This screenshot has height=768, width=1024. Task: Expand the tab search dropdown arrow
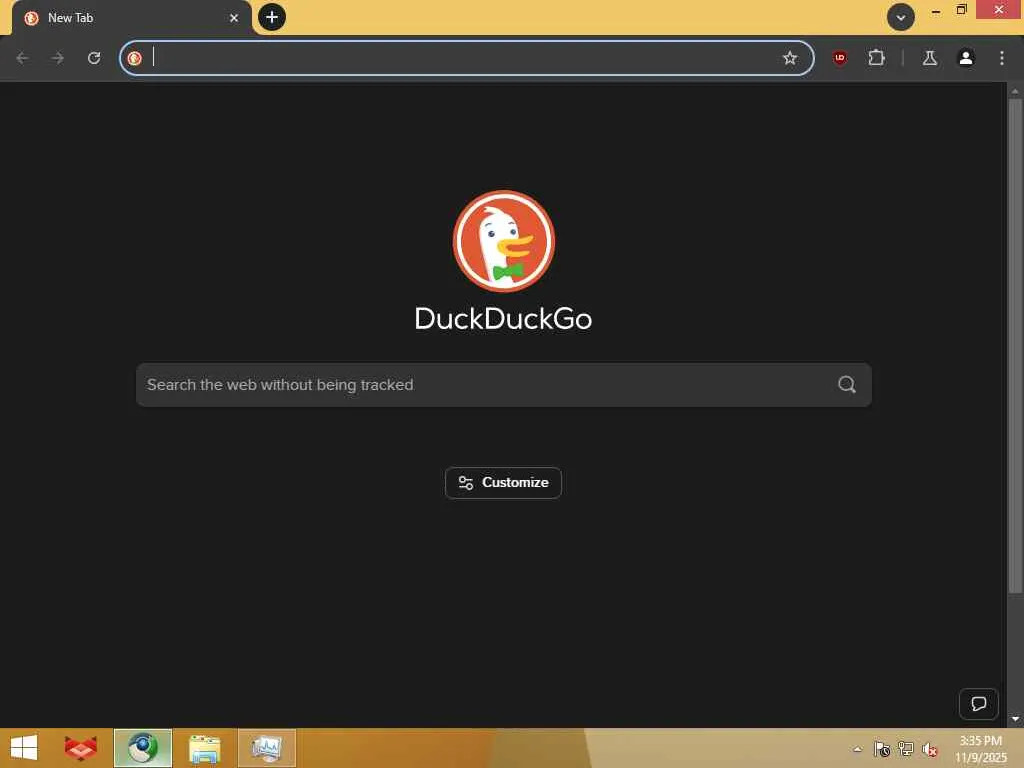[901, 18]
